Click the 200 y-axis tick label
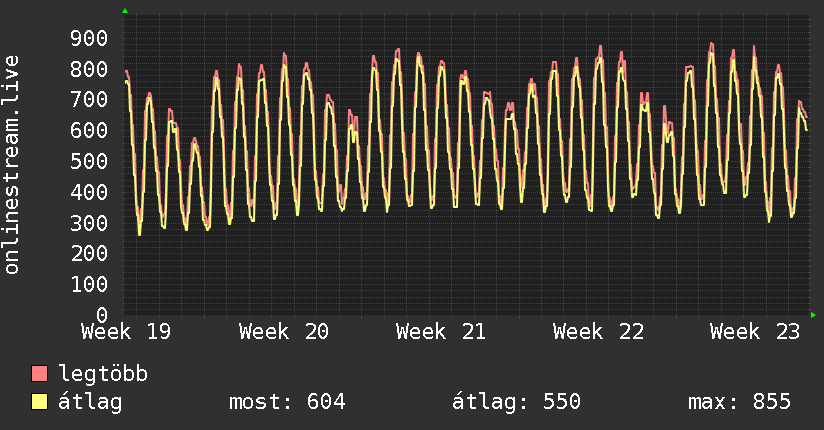 [x=89, y=254]
